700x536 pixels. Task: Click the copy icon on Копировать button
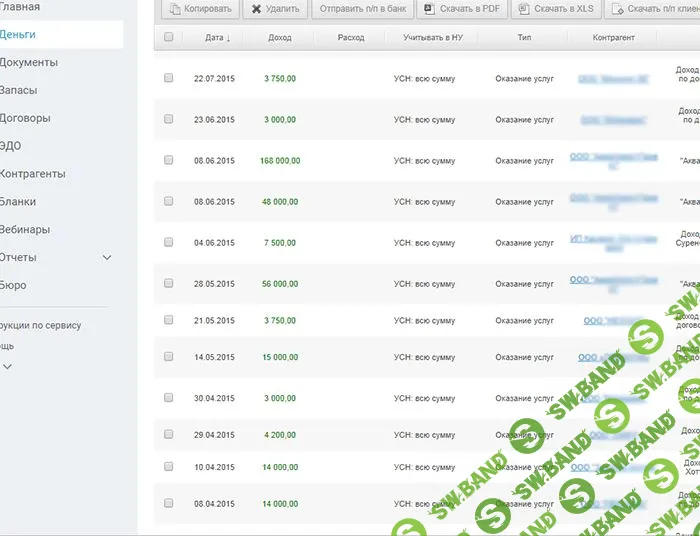(x=174, y=9)
